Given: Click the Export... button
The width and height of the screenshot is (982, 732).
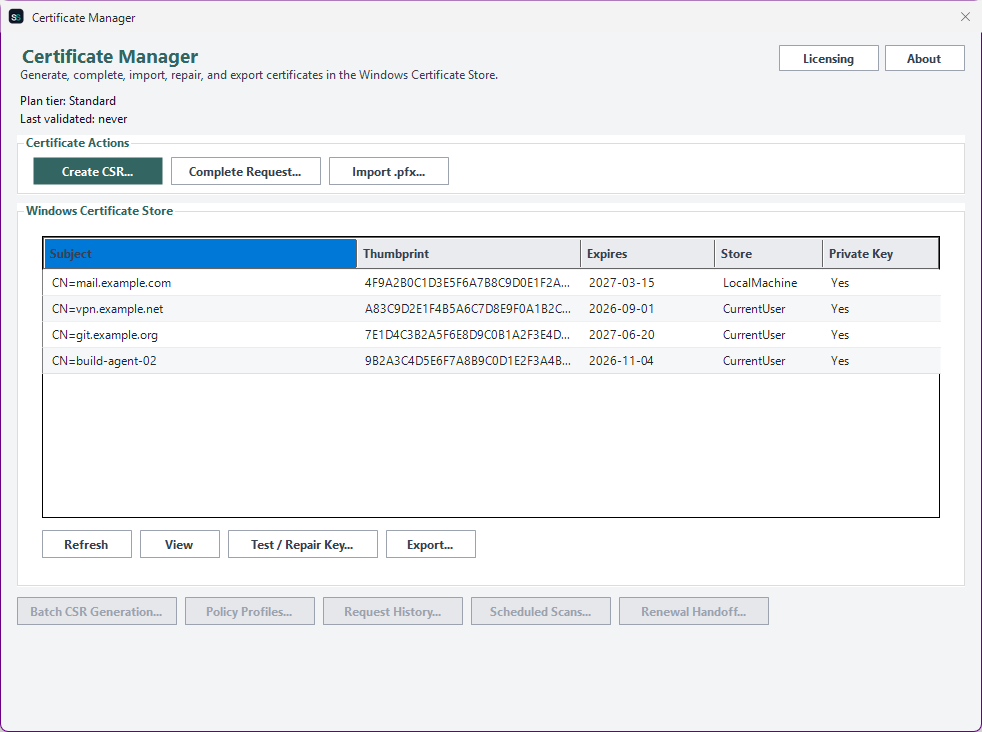Looking at the screenshot, I should click(431, 544).
